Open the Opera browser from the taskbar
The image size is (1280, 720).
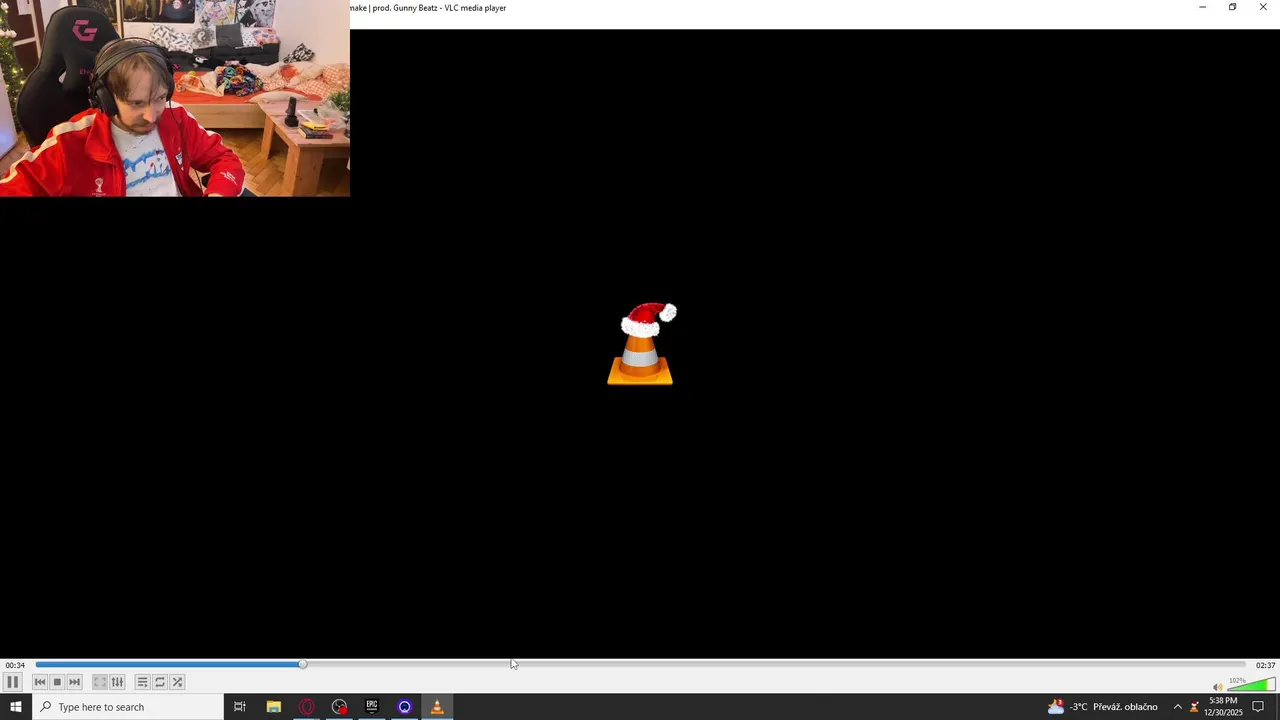click(306, 707)
